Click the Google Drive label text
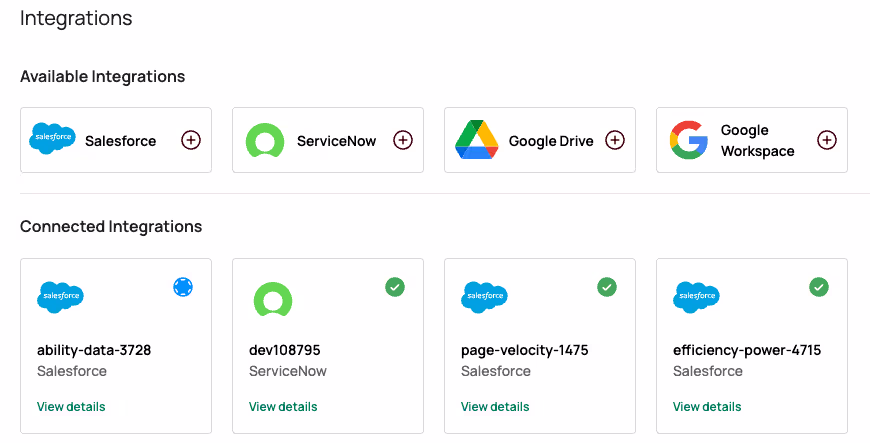The width and height of the screenshot is (870, 443). click(551, 141)
